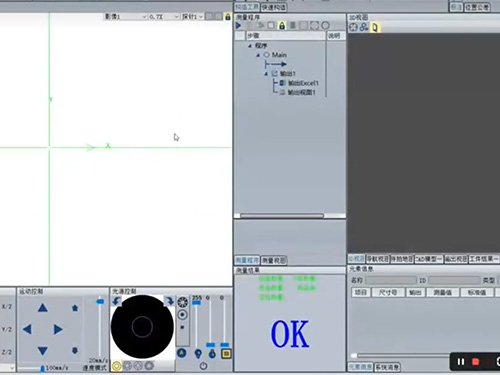Screen dimensions: 500x375
Task: Click the bulb icon under the second light slider
Action: coord(212,354)
